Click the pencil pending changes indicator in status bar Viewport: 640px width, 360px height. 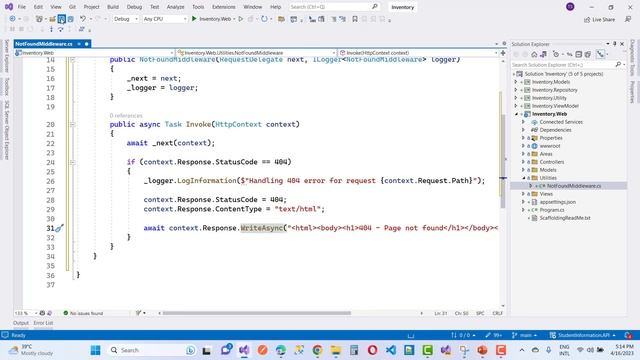(493, 335)
